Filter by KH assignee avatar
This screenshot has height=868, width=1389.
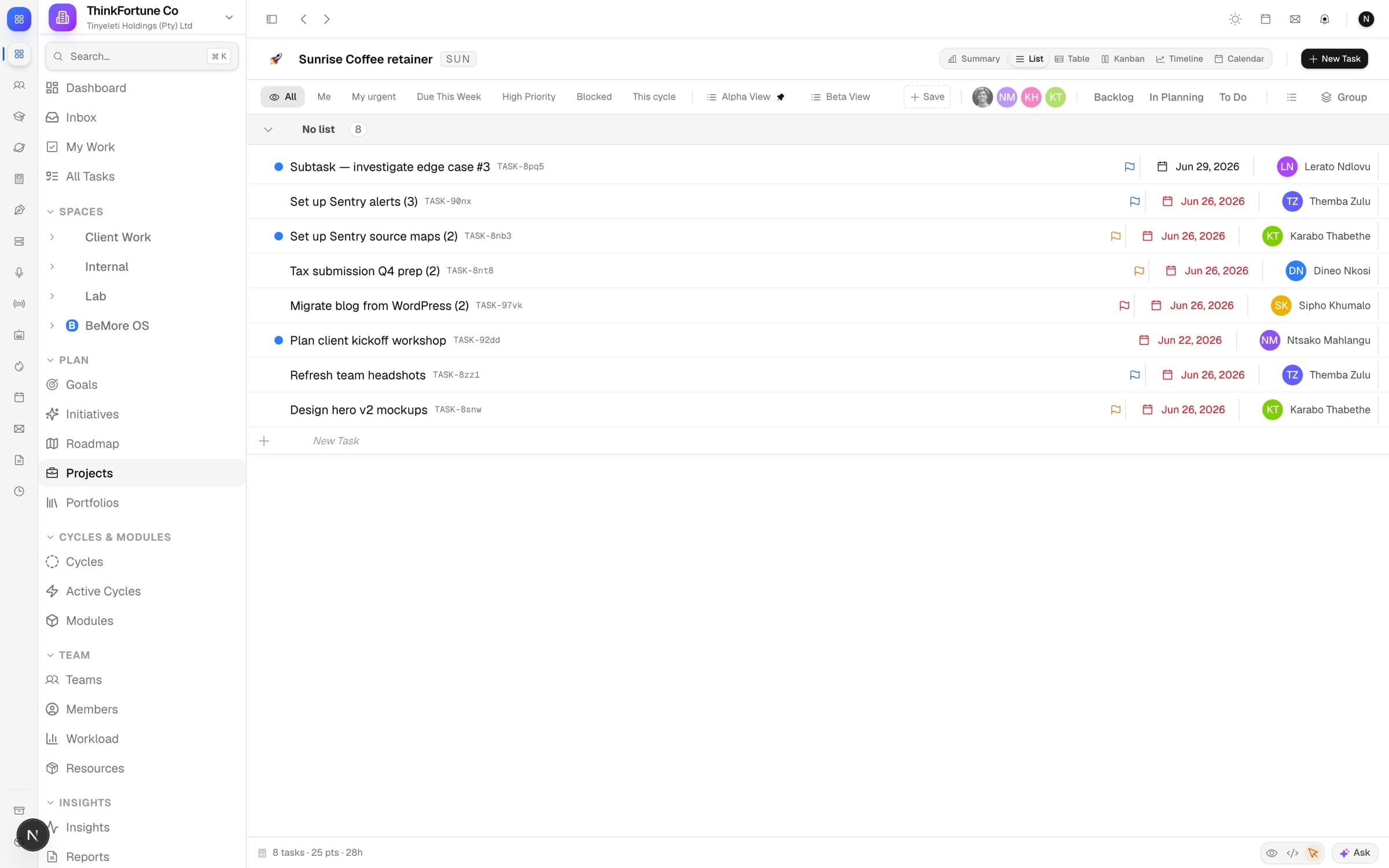click(1031, 97)
